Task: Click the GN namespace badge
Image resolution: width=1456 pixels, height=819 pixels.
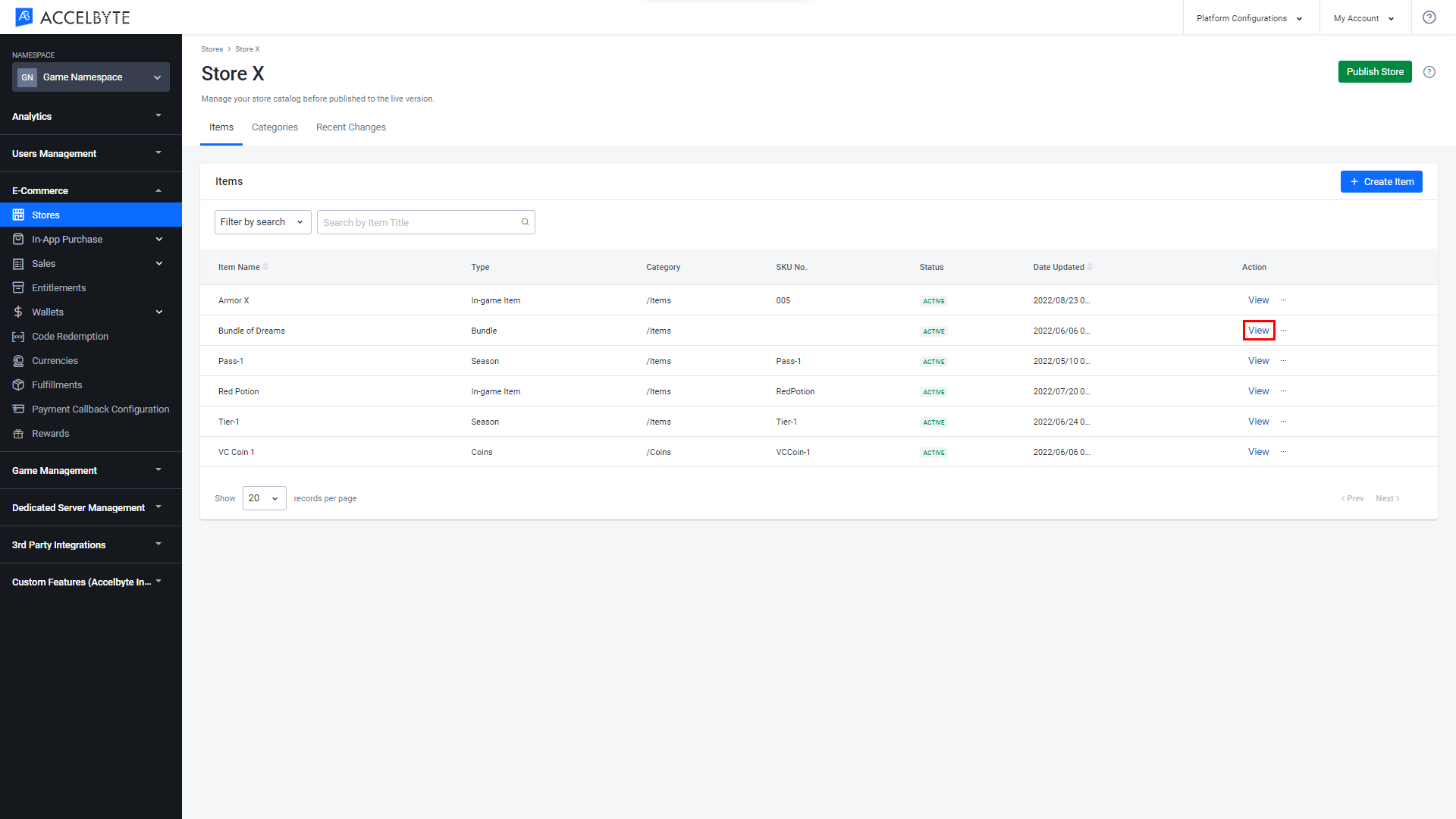Action: point(27,77)
